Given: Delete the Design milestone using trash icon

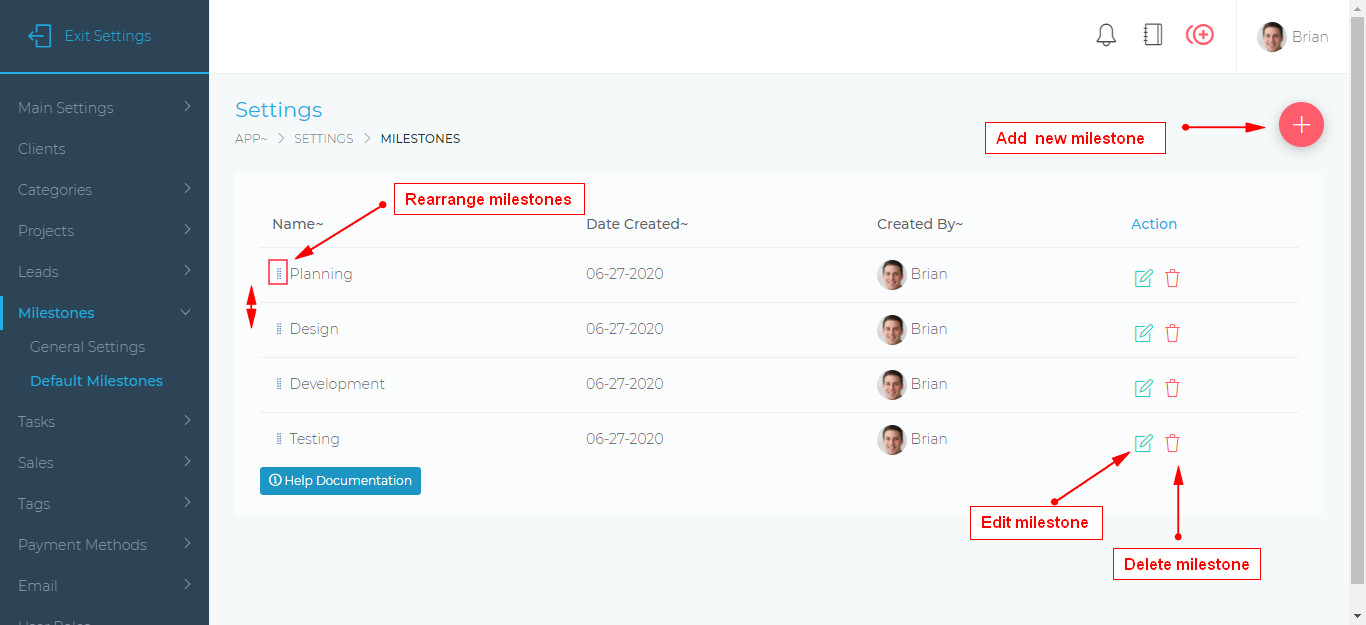Looking at the screenshot, I should pos(1173,333).
